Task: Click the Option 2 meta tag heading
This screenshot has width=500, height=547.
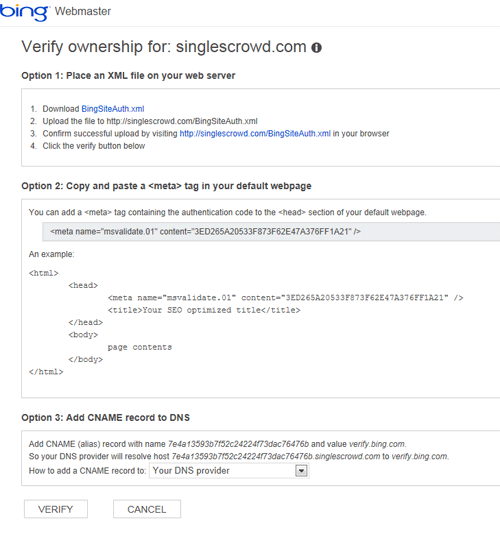Action: click(166, 186)
